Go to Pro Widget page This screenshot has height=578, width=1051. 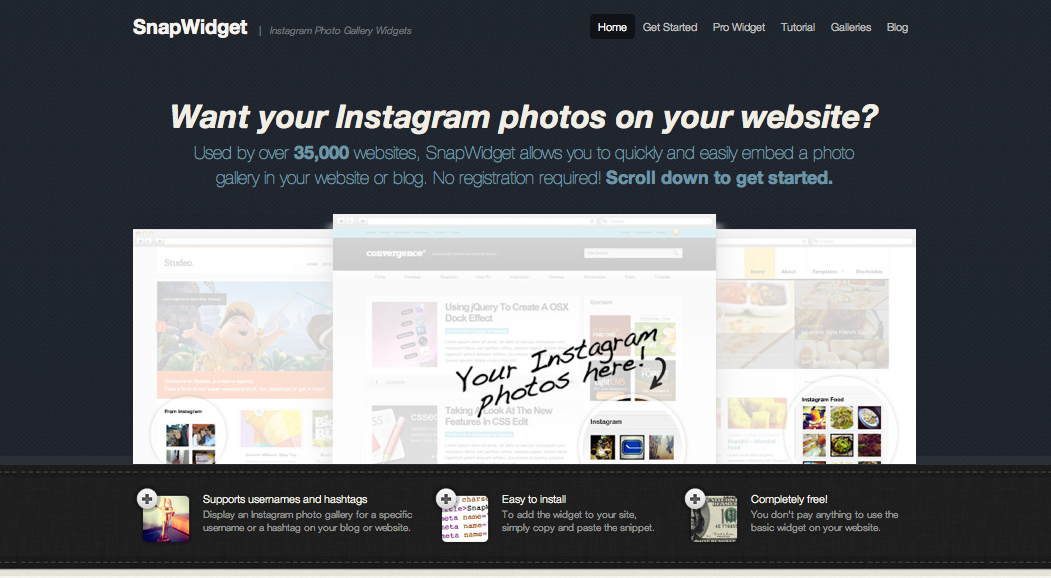pos(739,27)
